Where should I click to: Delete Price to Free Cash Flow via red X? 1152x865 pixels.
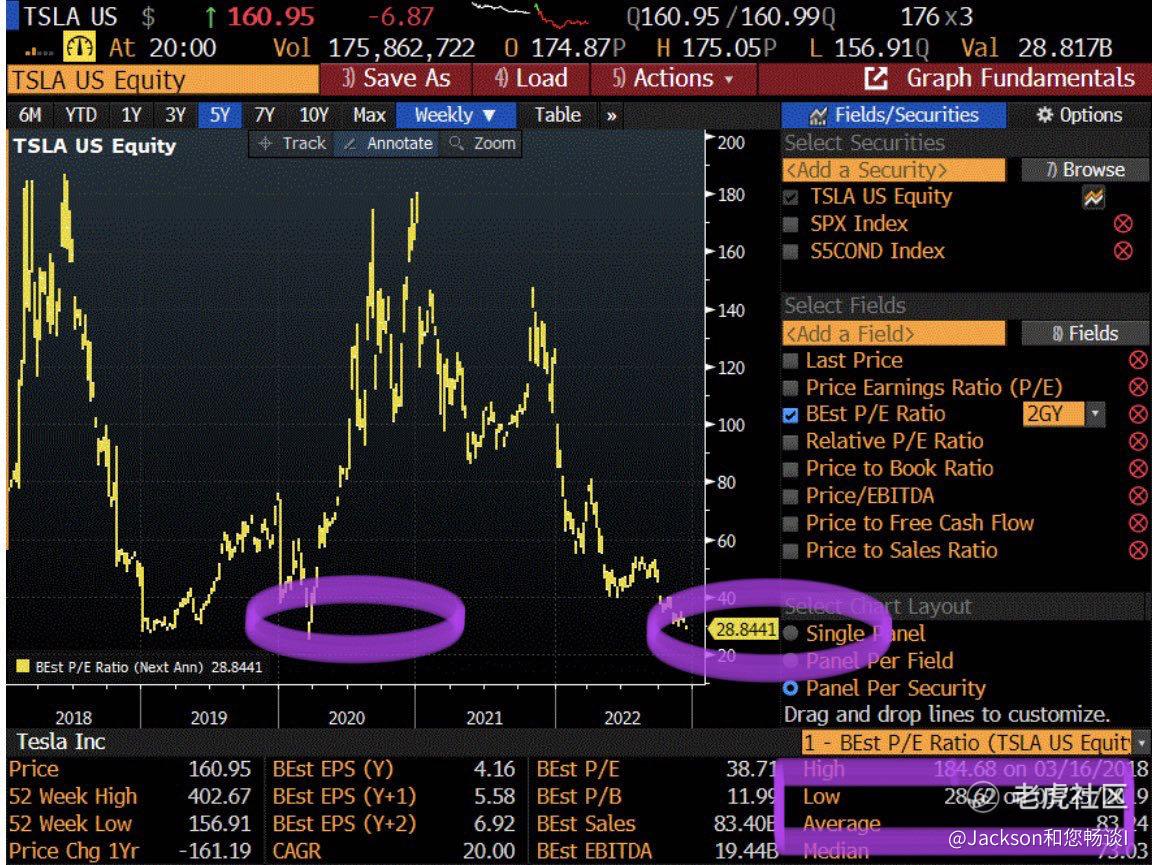click(1138, 523)
